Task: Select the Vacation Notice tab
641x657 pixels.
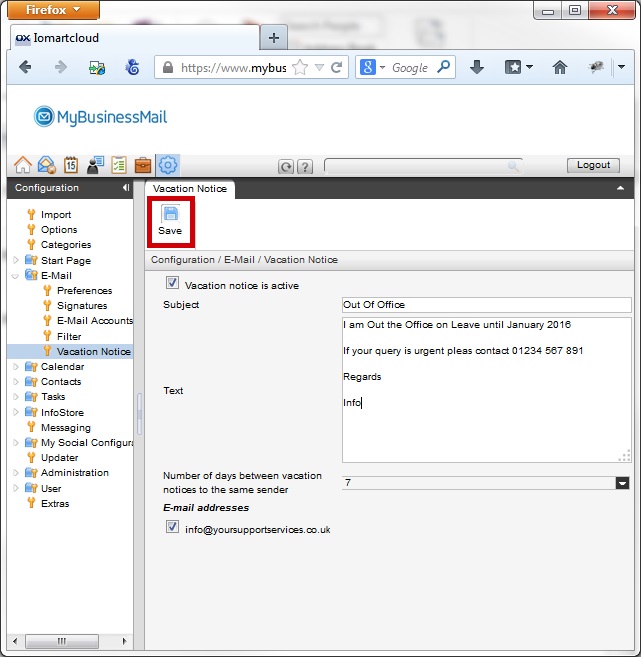Action: pyautogui.click(x=190, y=188)
